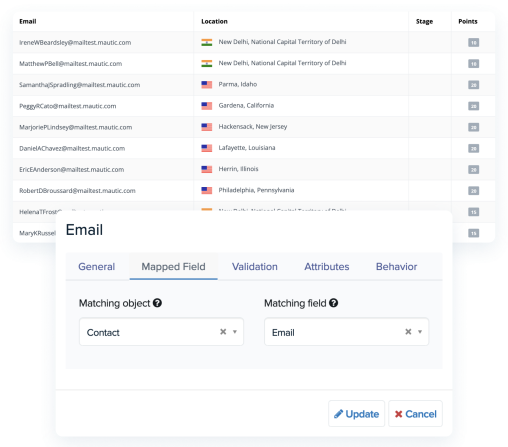The width and height of the screenshot is (508, 447).
Task: Click the Cancel button
Action: pos(415,414)
